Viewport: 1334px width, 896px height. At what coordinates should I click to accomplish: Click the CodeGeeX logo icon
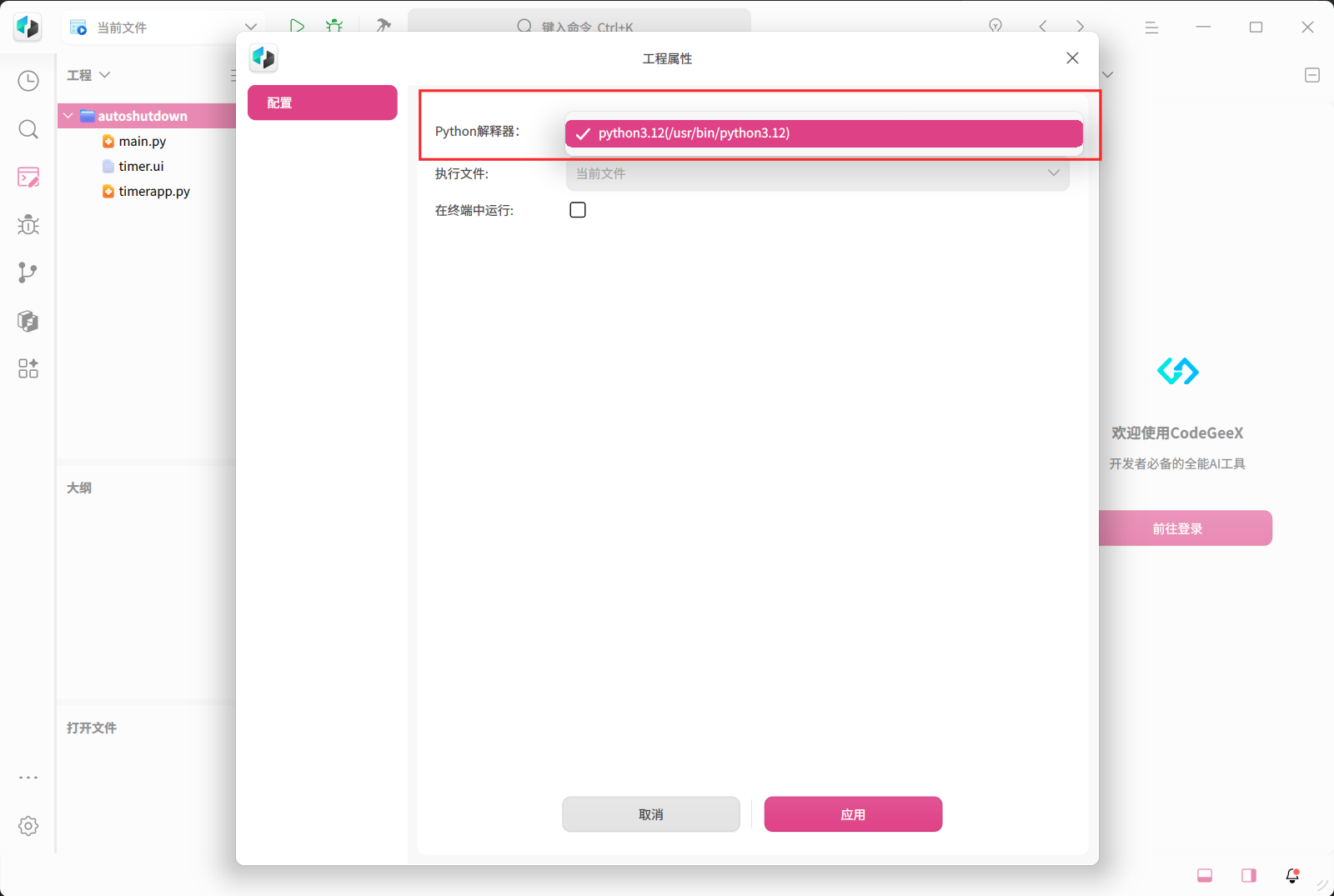point(1178,371)
